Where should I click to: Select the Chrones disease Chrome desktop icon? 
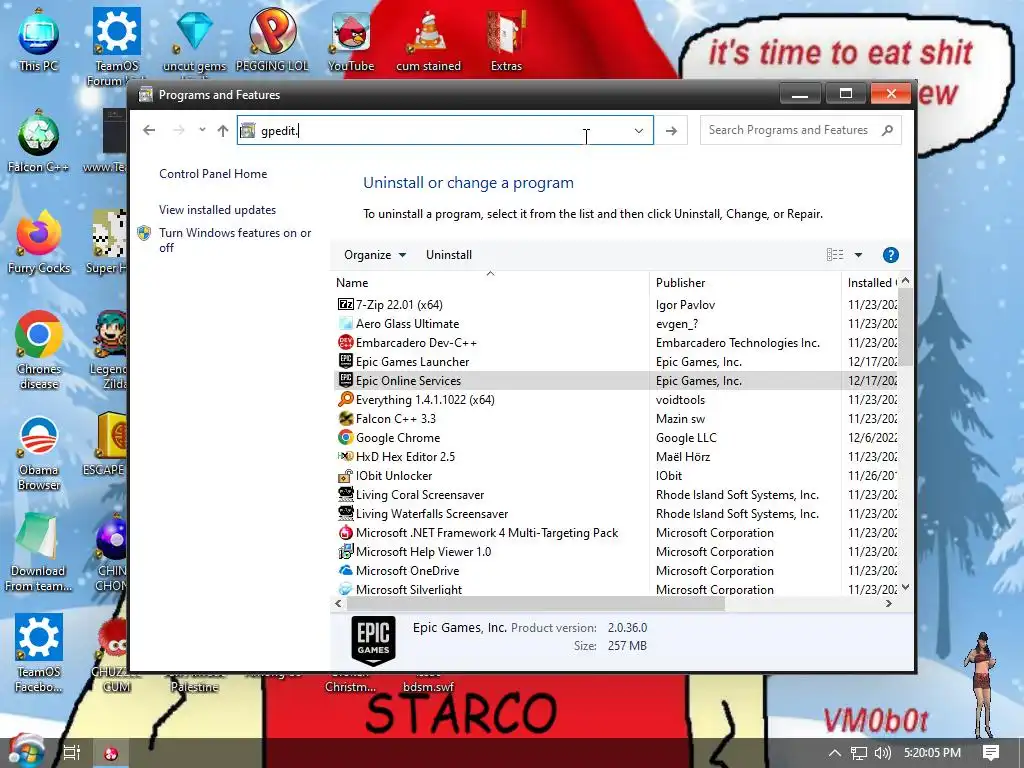pos(39,350)
